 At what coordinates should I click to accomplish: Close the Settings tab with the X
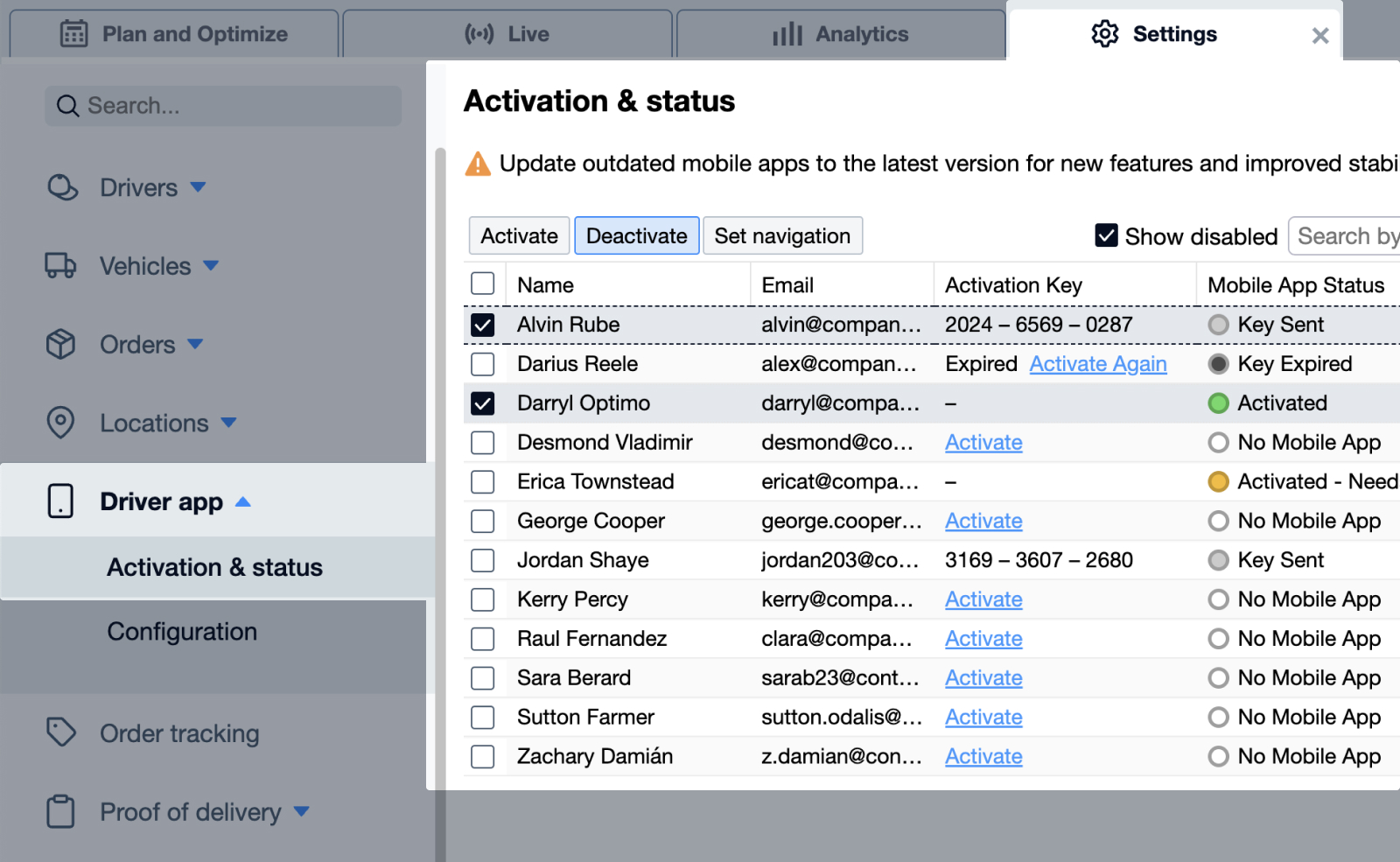click(x=1320, y=35)
